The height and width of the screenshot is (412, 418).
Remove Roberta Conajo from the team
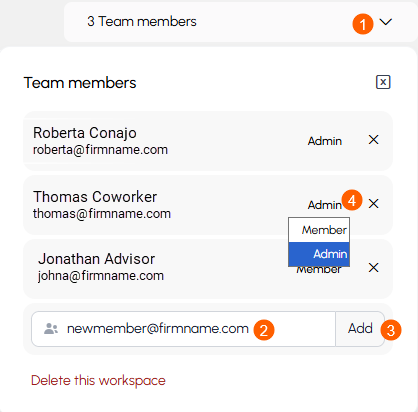(x=374, y=140)
